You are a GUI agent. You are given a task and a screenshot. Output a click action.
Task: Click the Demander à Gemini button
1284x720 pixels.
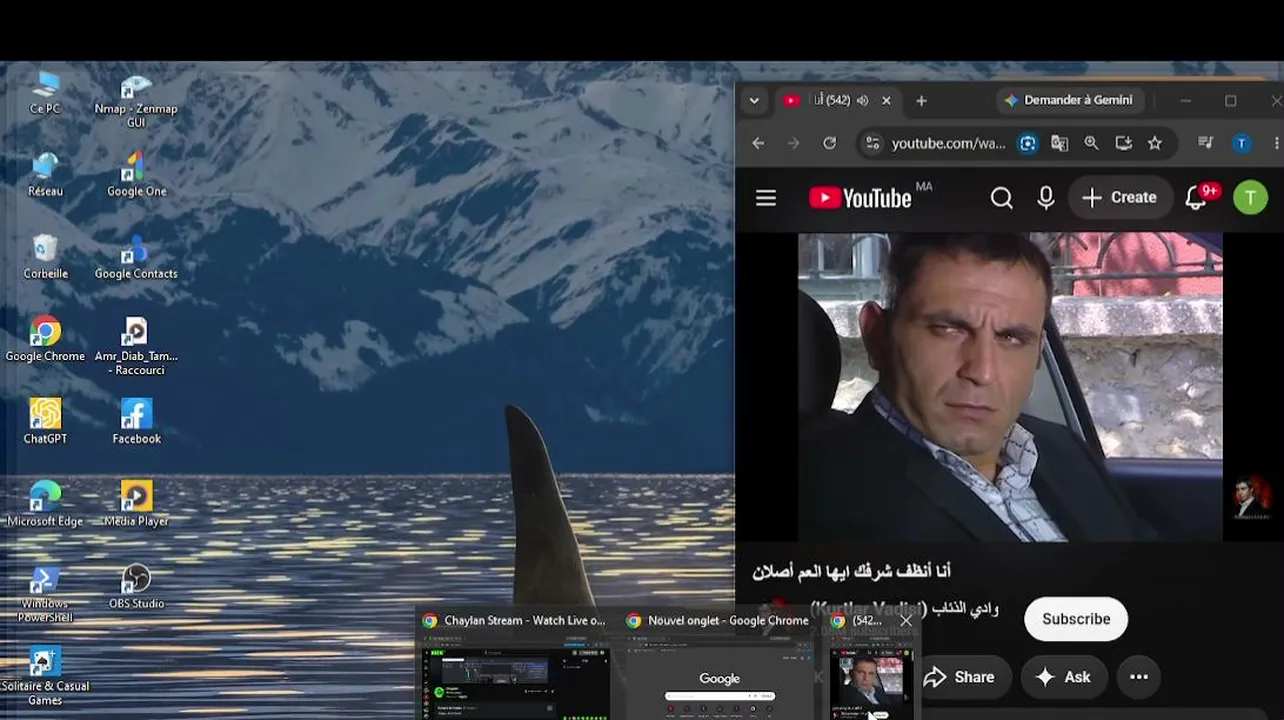[1069, 100]
